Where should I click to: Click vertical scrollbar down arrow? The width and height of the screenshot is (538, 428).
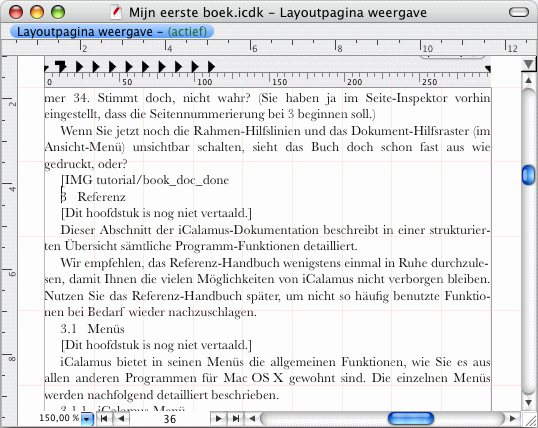tap(528, 403)
